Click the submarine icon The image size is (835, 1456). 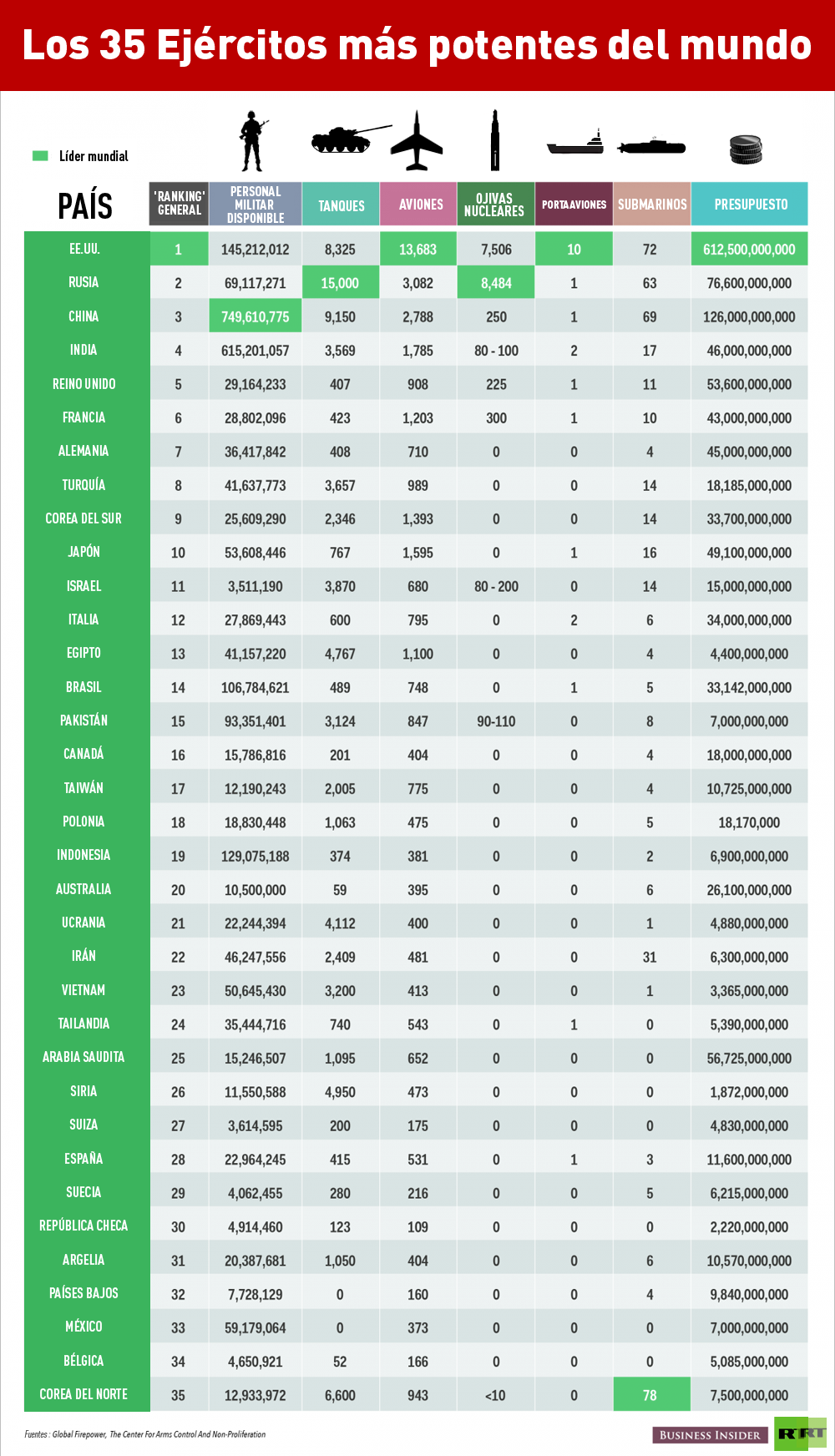click(651, 147)
